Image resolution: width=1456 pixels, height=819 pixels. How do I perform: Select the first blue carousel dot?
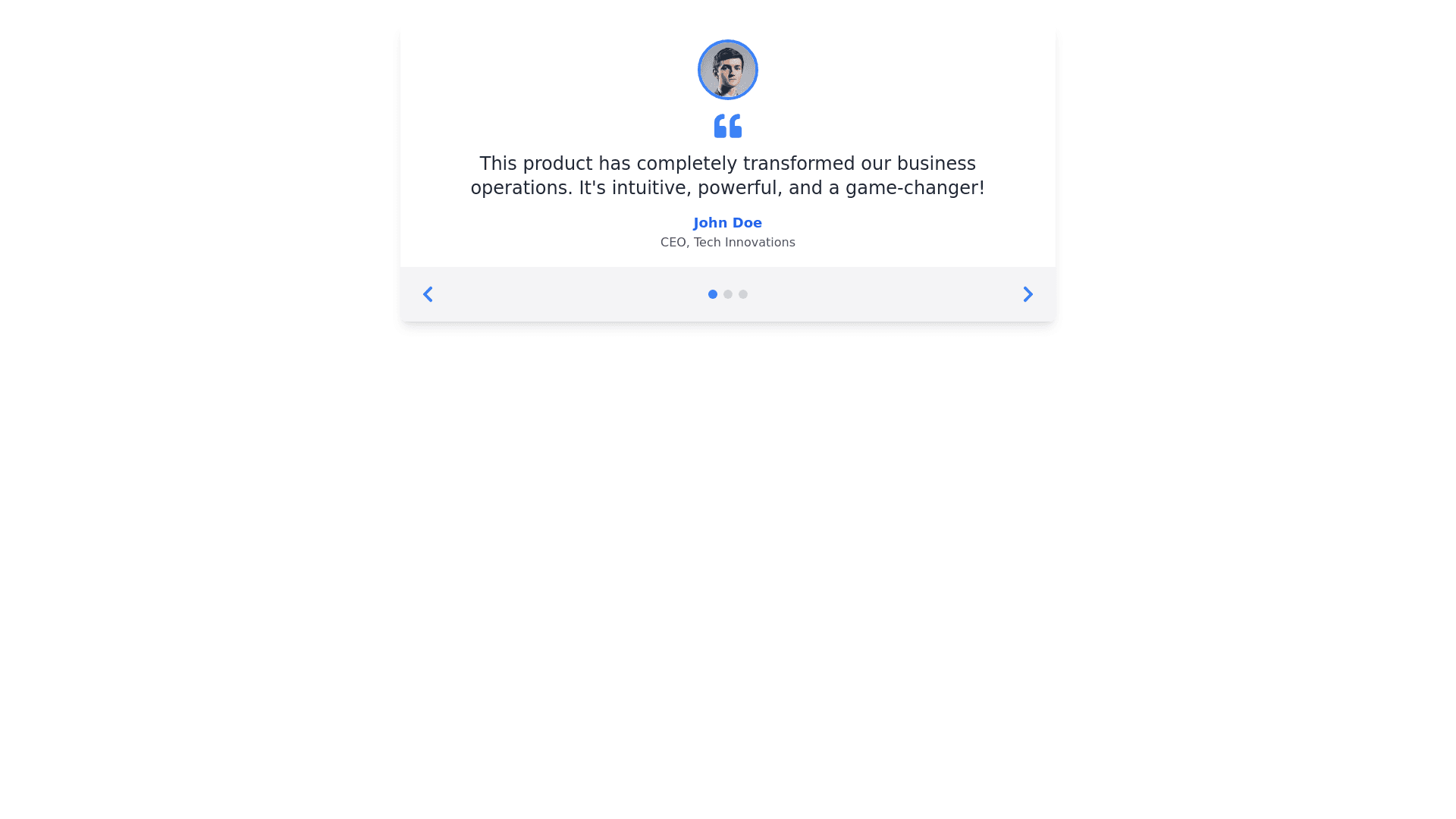[712, 294]
